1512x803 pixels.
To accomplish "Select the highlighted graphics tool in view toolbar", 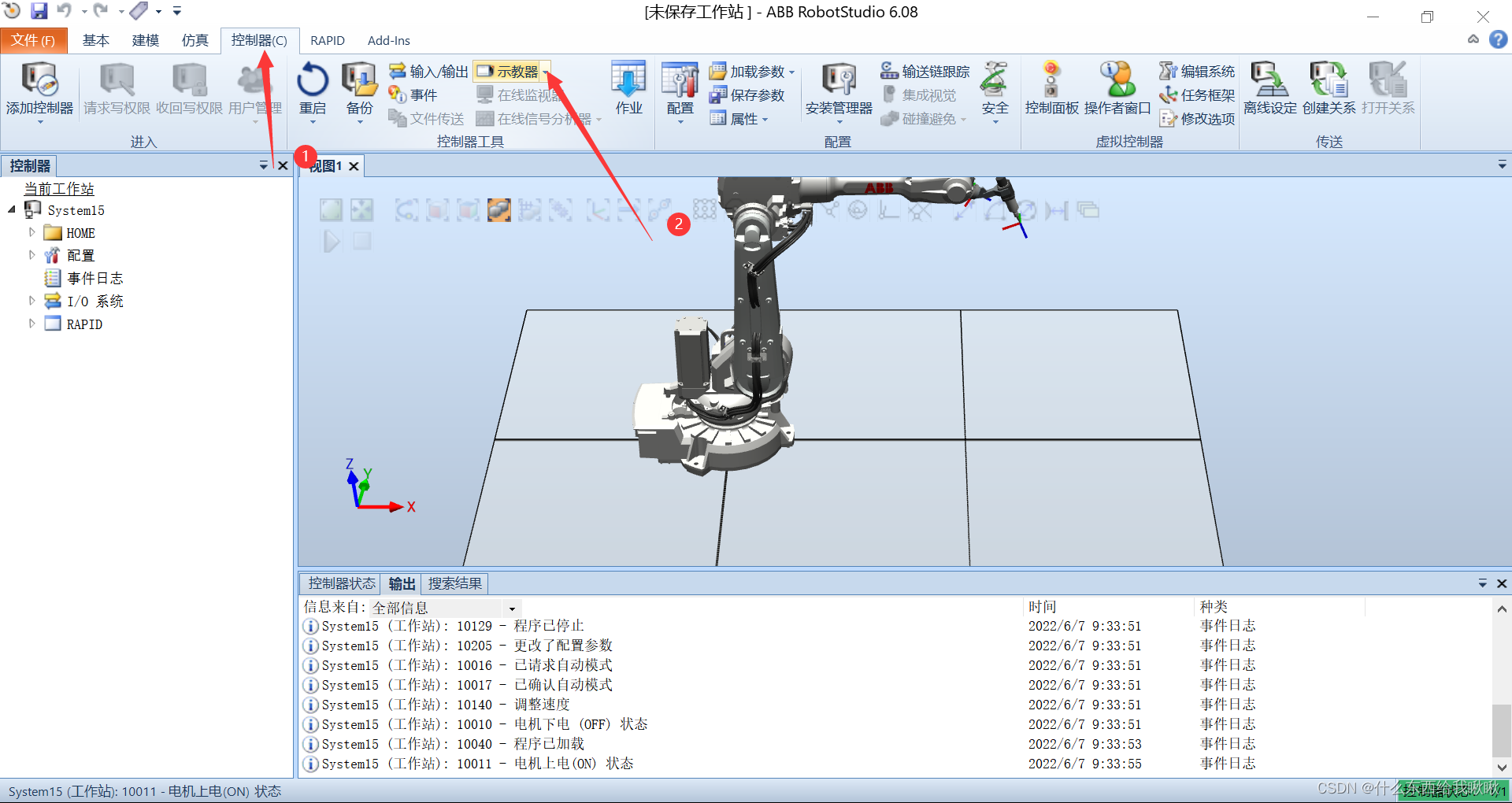I will click(498, 209).
